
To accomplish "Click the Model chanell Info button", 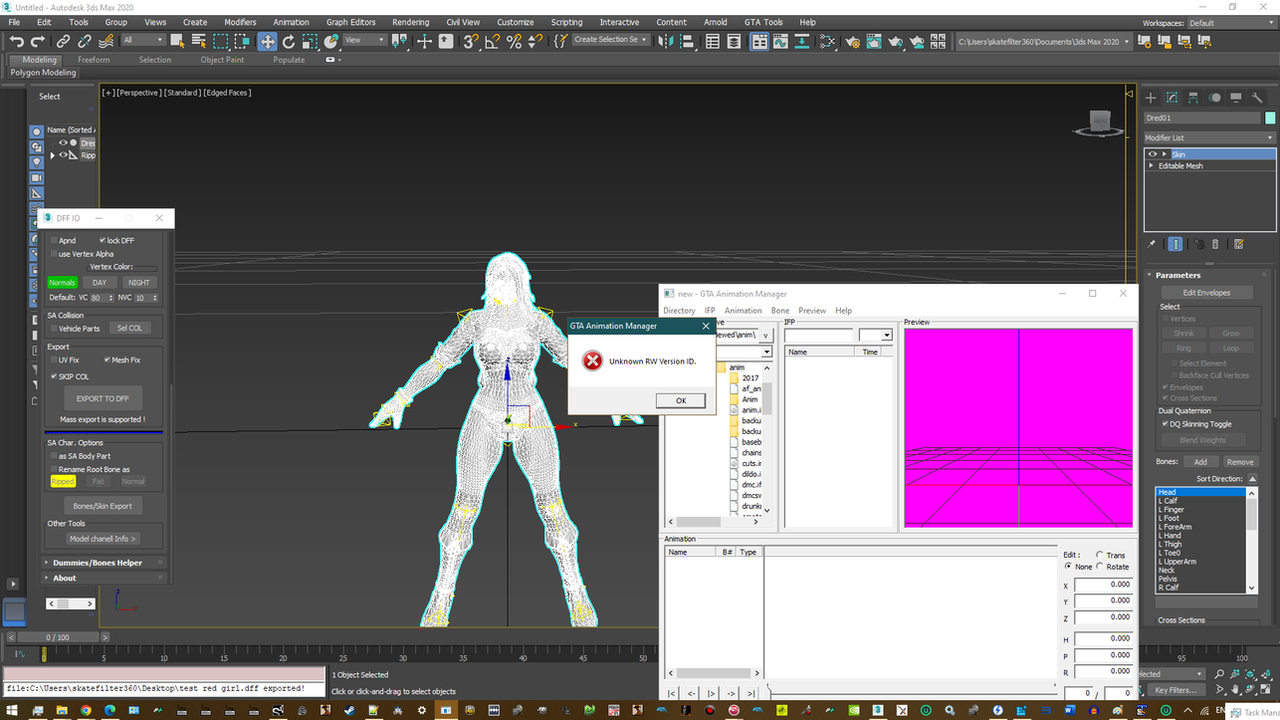I will coord(103,538).
